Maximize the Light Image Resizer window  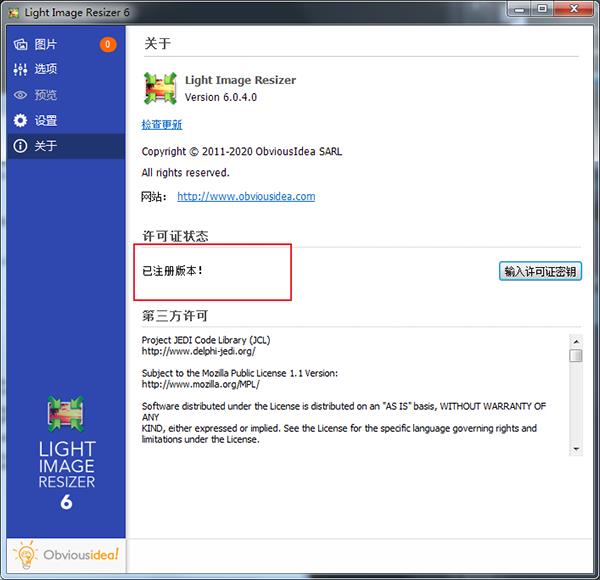tap(542, 9)
